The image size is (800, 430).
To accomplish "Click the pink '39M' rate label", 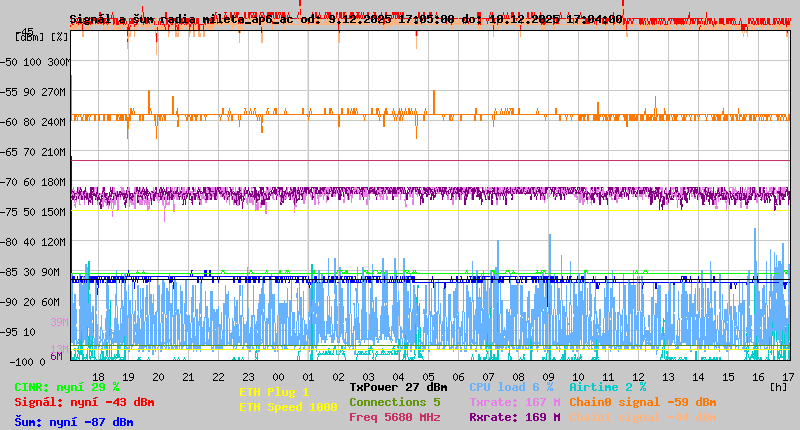I will [59, 322].
